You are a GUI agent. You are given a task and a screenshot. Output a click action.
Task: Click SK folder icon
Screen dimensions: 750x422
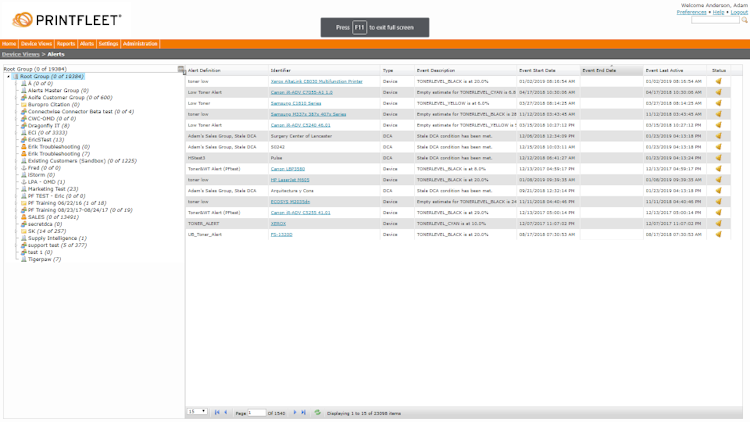(23, 231)
